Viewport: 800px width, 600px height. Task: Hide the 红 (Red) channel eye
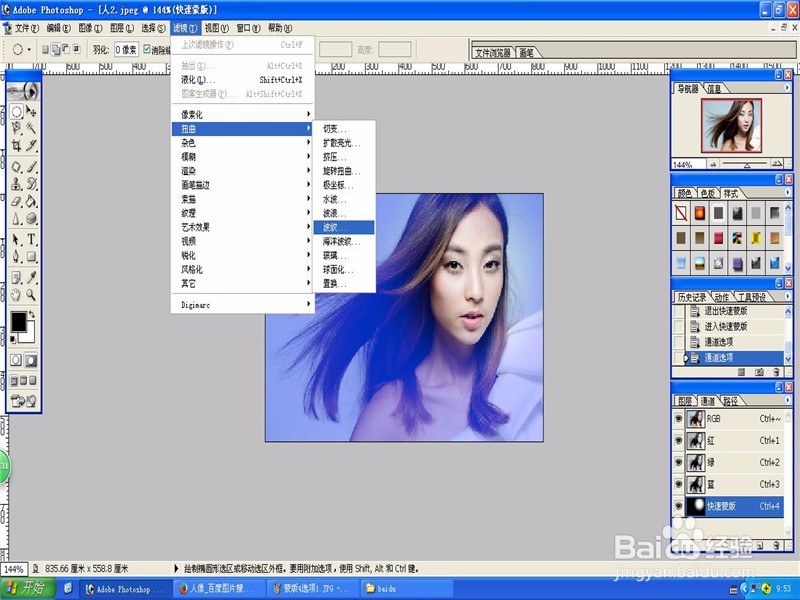(x=679, y=440)
